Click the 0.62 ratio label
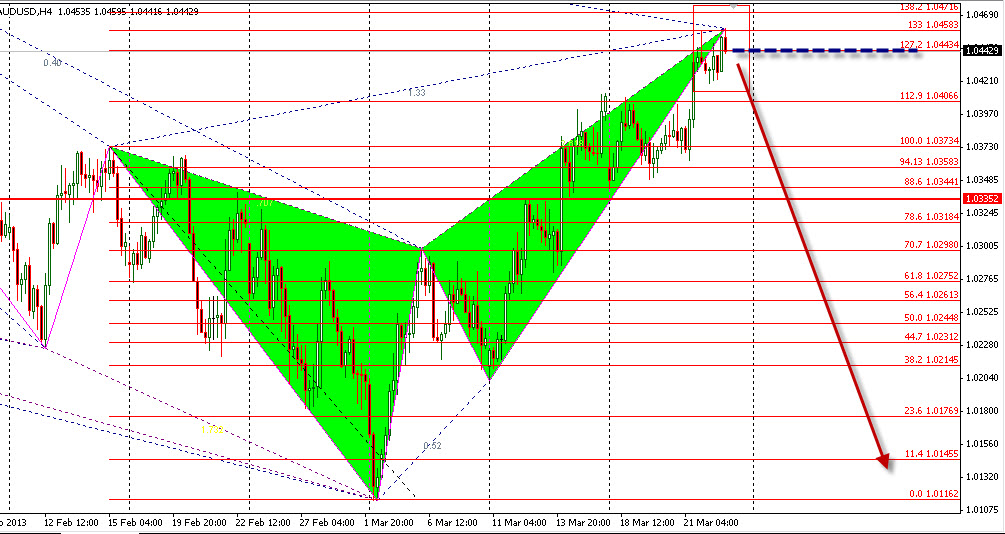The width and height of the screenshot is (1005, 534). [x=432, y=445]
